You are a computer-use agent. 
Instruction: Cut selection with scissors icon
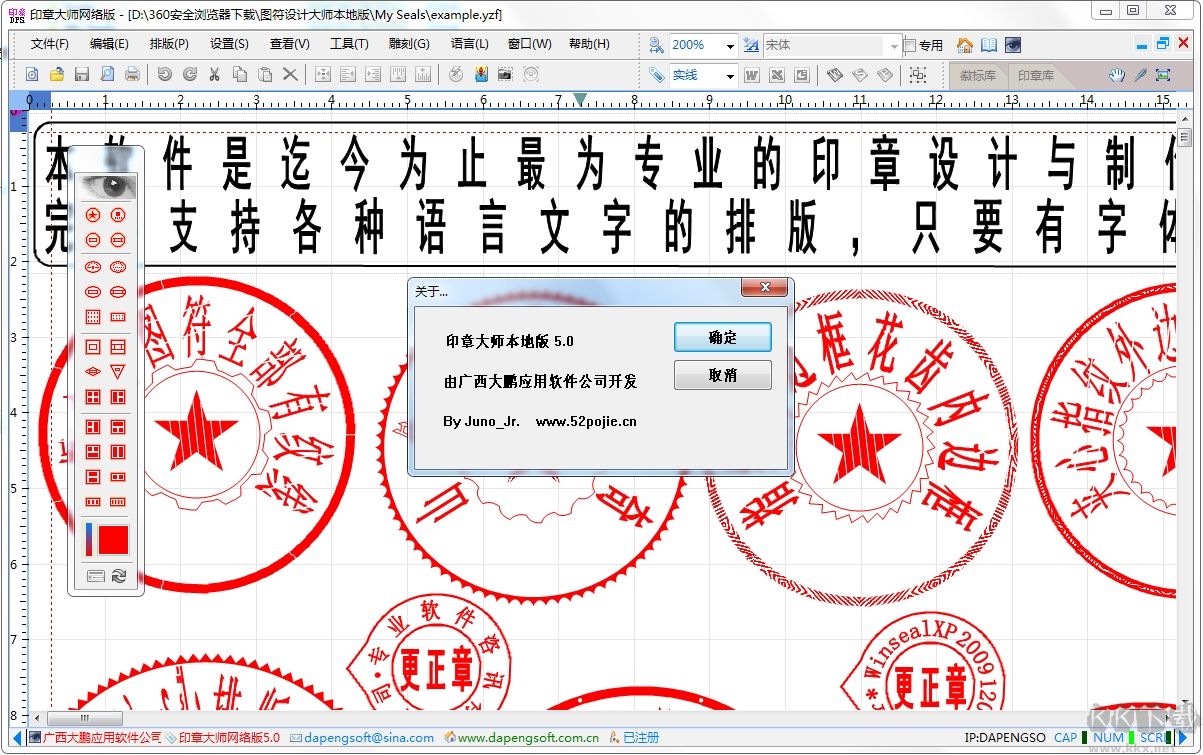tap(215, 75)
